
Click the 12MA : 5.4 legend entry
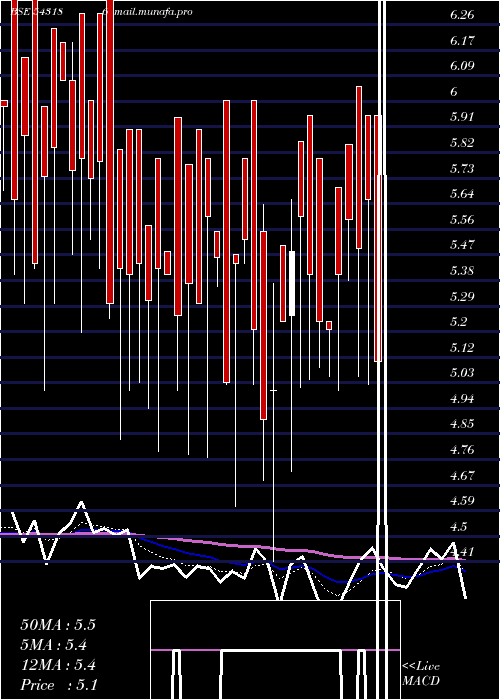pos(58,665)
